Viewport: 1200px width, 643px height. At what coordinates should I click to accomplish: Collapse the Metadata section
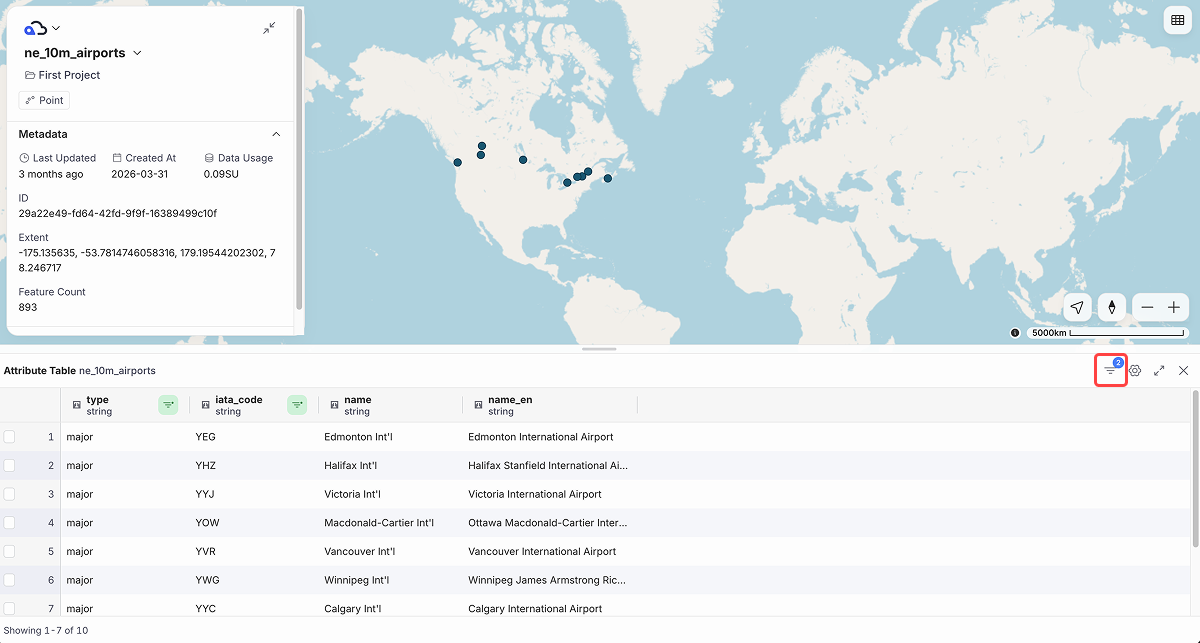click(x=276, y=134)
